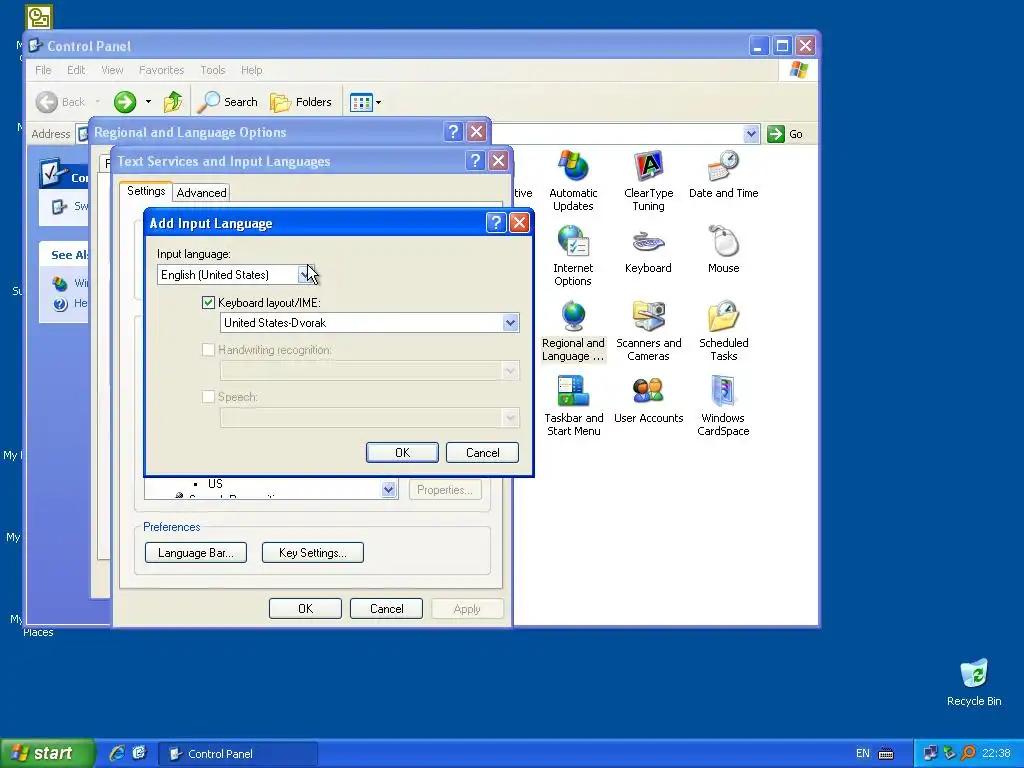Launch Internet Explorer from quick launch

(x=117, y=753)
